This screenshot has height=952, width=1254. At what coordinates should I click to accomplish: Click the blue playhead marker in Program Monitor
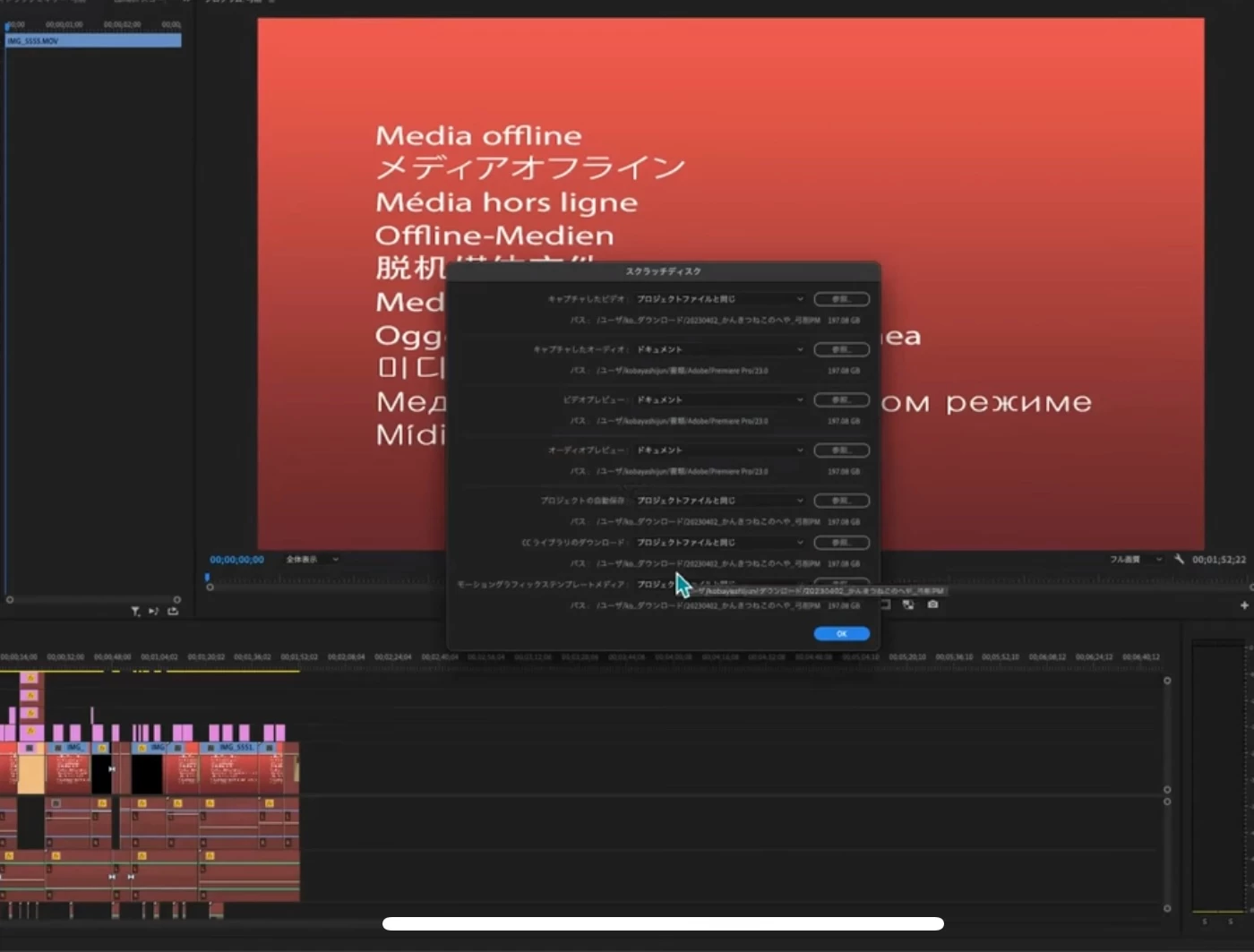[208, 578]
